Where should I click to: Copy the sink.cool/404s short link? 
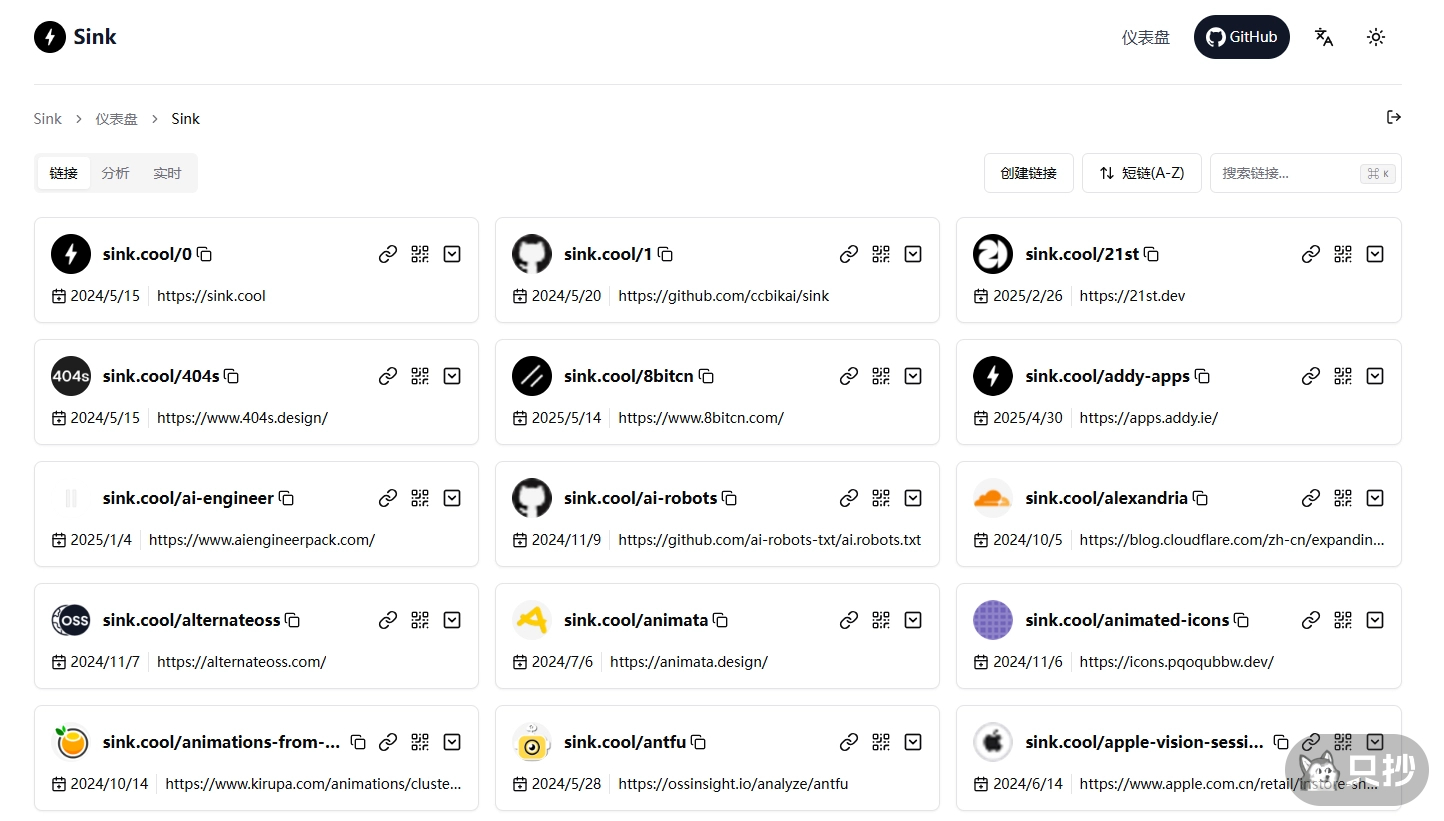(x=232, y=377)
